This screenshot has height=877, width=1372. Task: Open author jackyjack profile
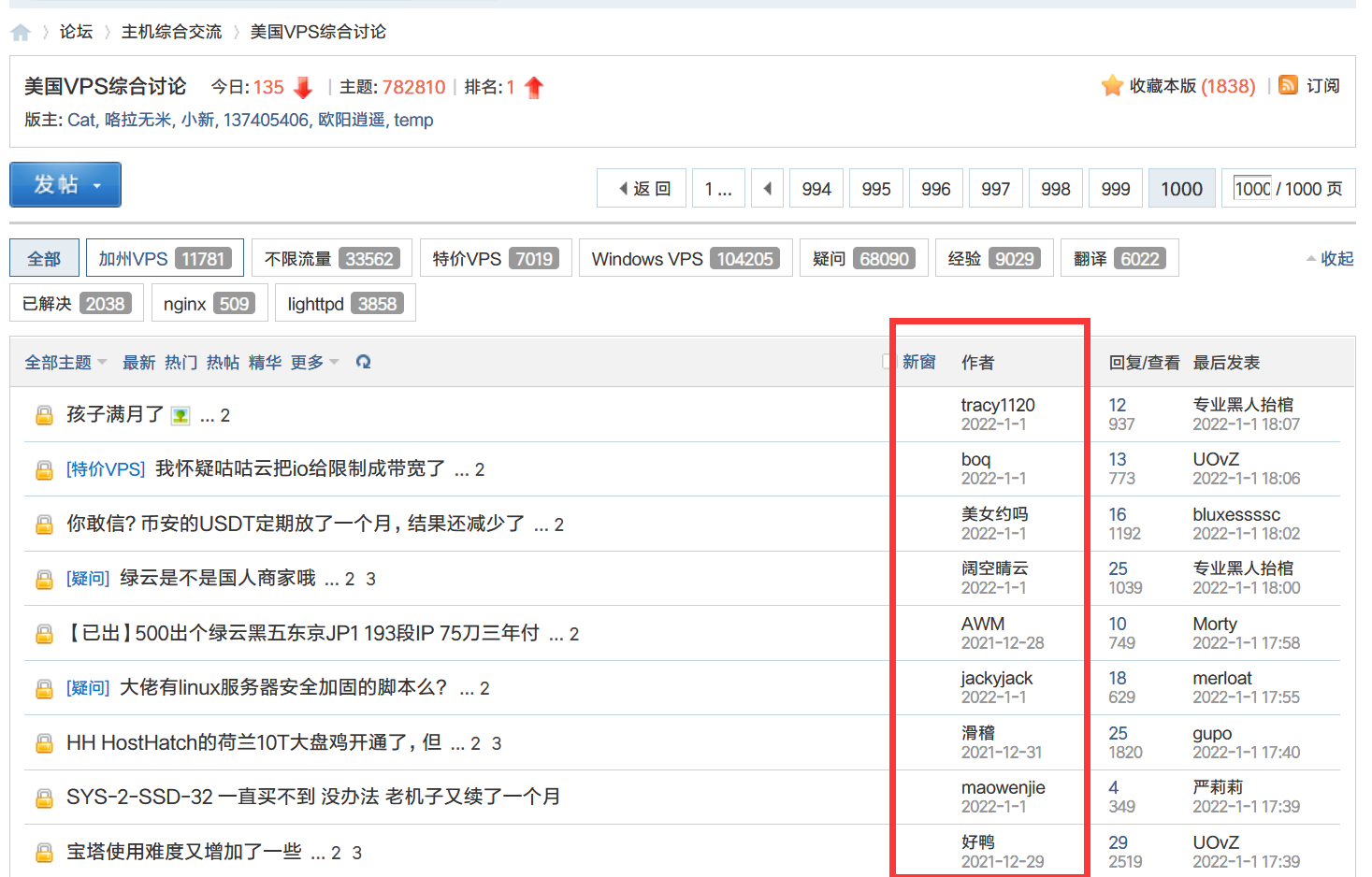(997, 679)
